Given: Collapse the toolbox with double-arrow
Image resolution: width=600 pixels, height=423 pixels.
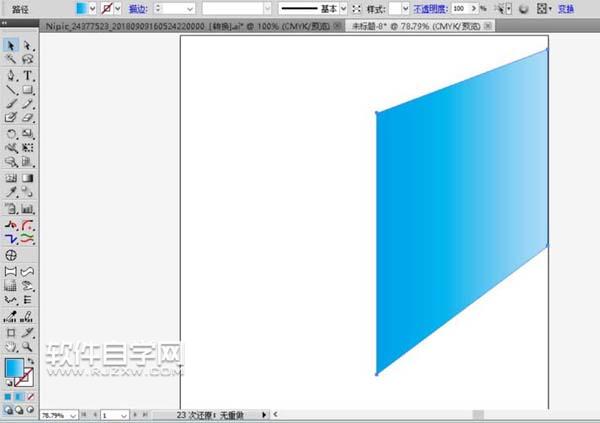Looking at the screenshot, I should 4,23.
